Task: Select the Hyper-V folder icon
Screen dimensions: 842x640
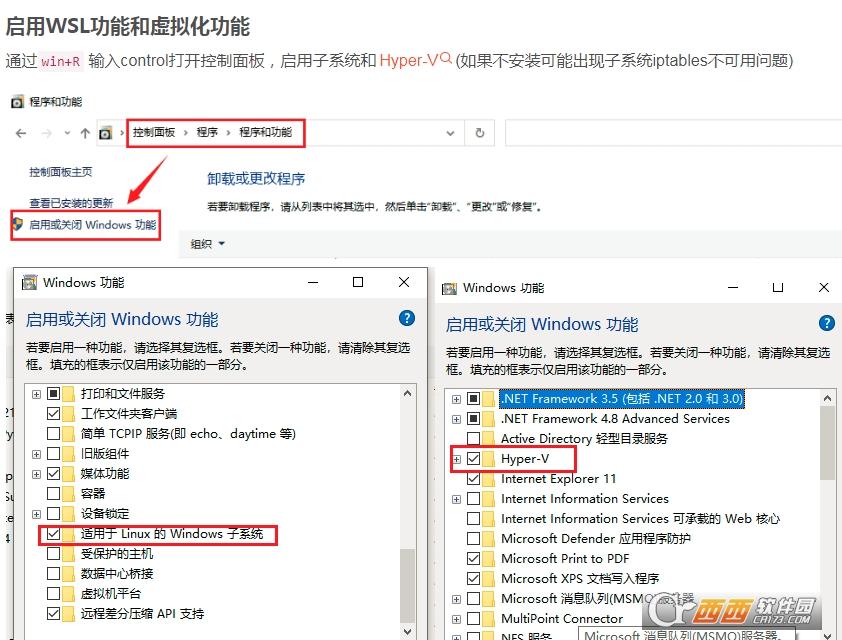Action: click(489, 459)
